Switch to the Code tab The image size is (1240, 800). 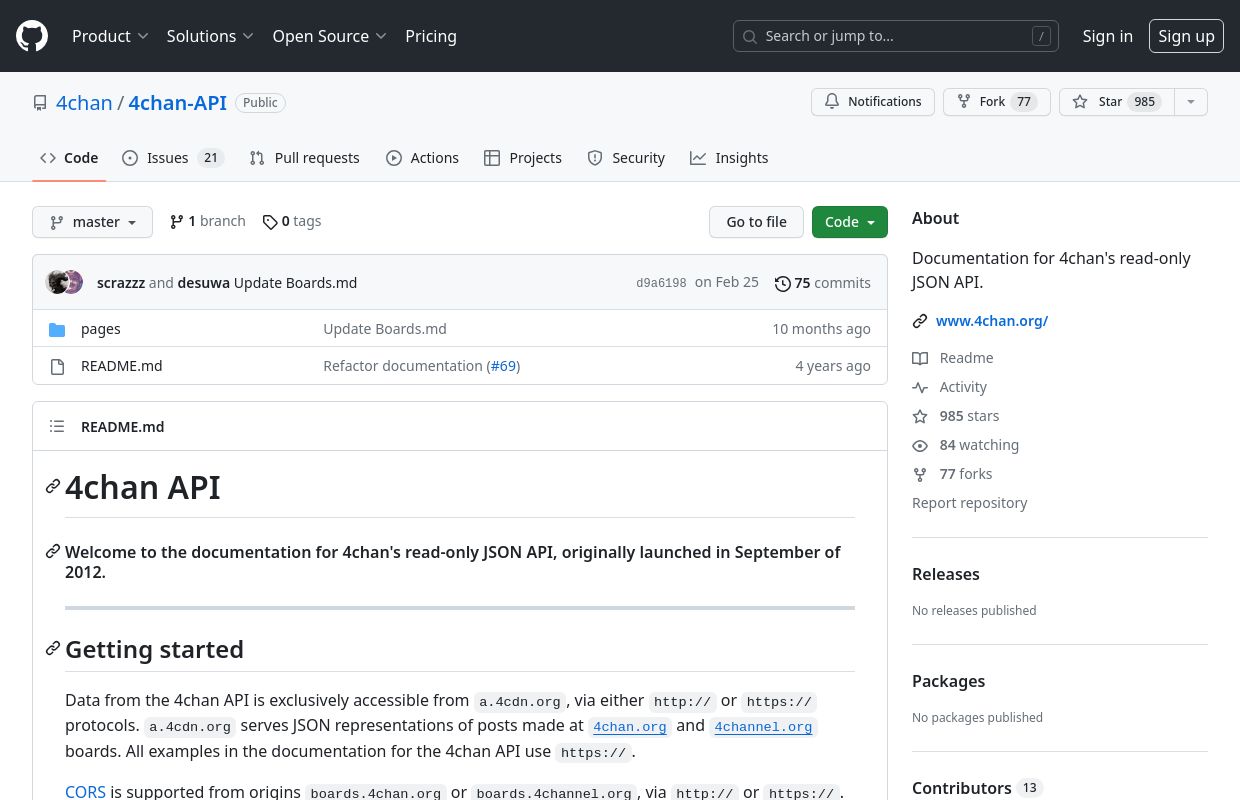(69, 158)
